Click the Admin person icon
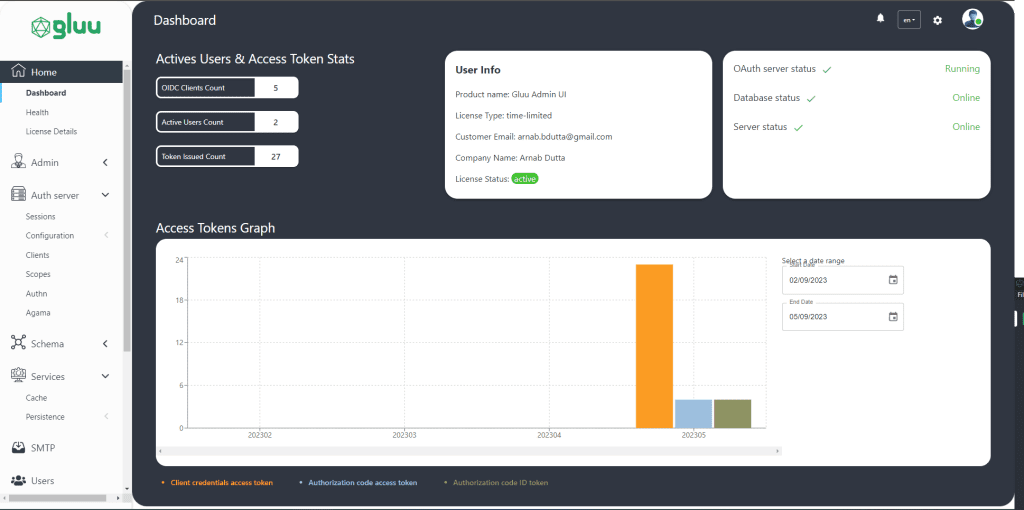The image size is (1024, 510). click(x=19, y=162)
